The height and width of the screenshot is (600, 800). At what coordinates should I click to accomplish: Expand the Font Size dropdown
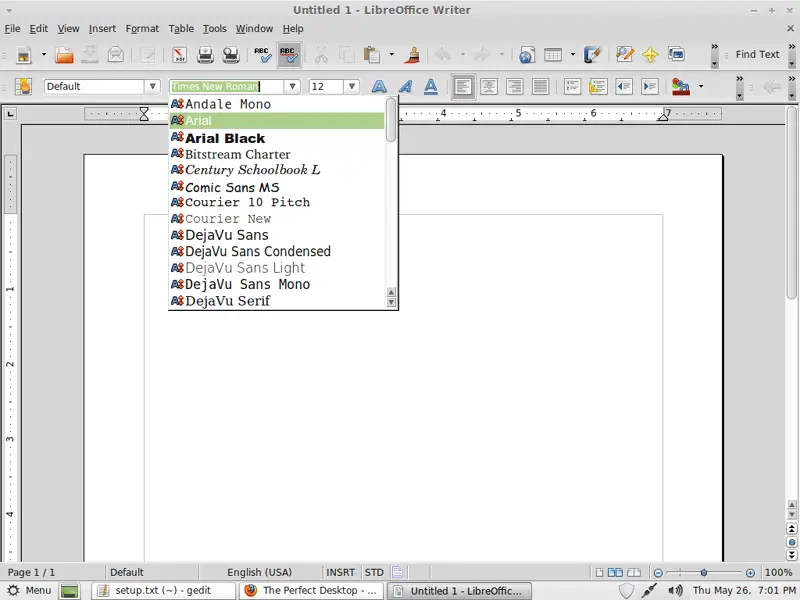click(352, 86)
